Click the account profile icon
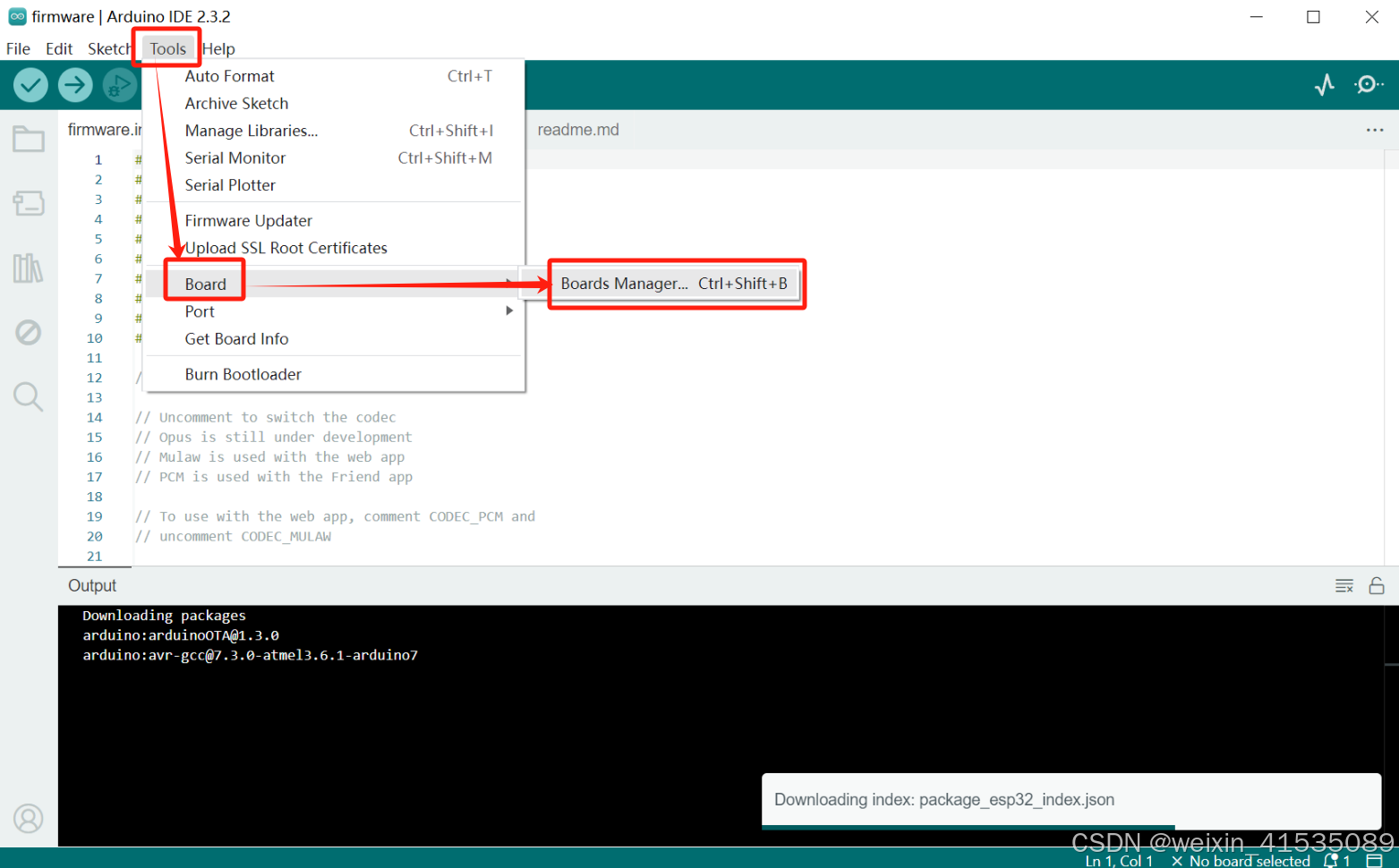The image size is (1399, 868). point(29,819)
